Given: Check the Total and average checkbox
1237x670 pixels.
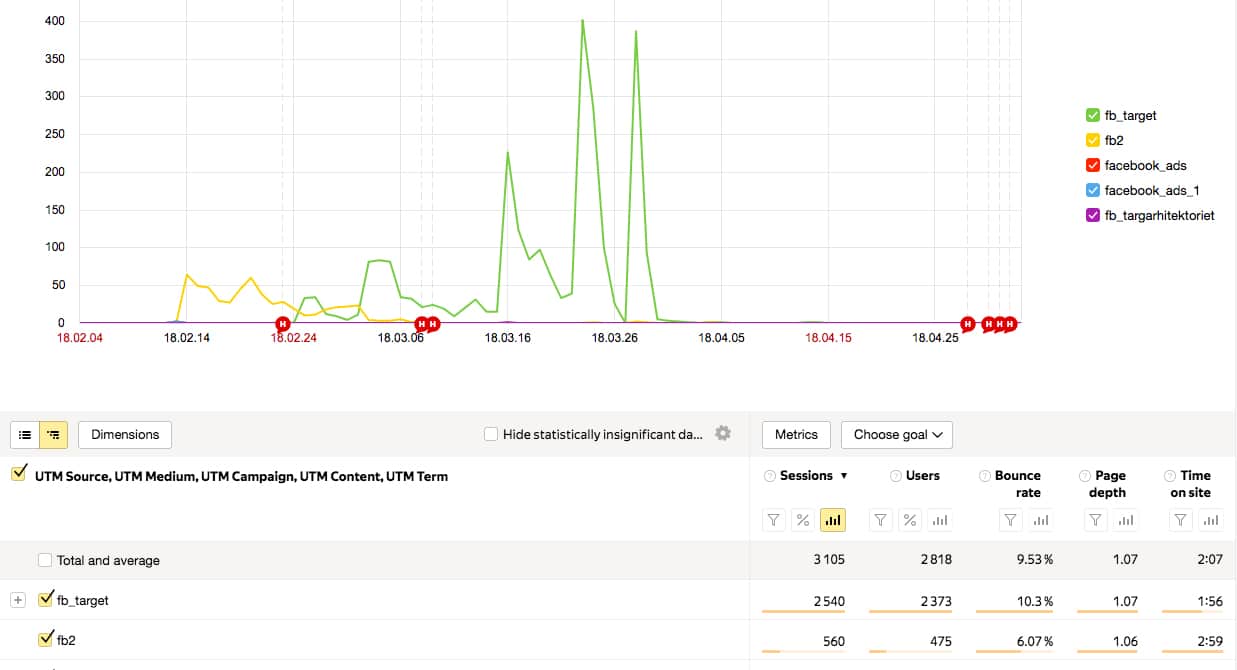Looking at the screenshot, I should pos(45,560).
